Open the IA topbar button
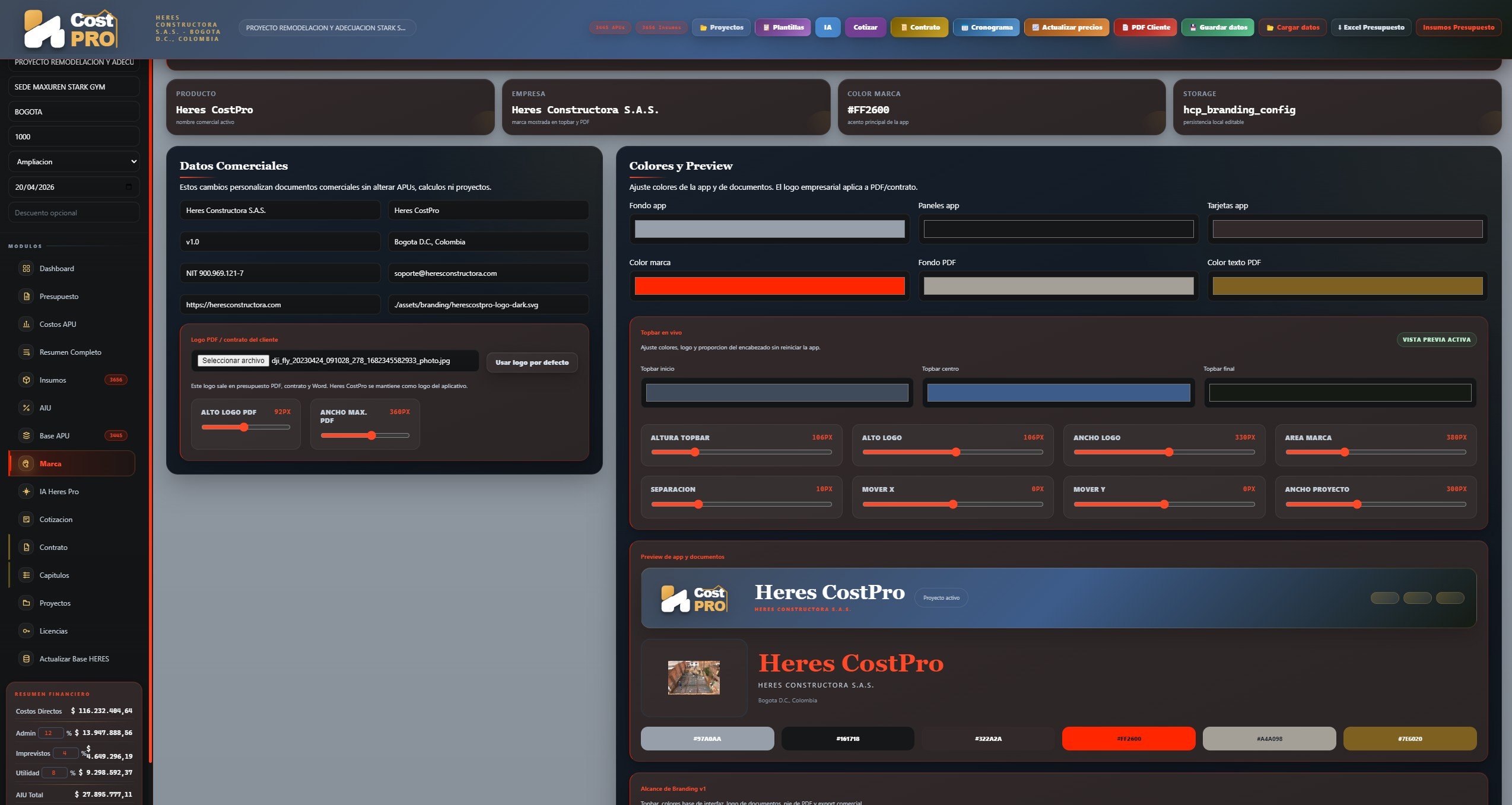This screenshot has height=805, width=1512. point(828,27)
